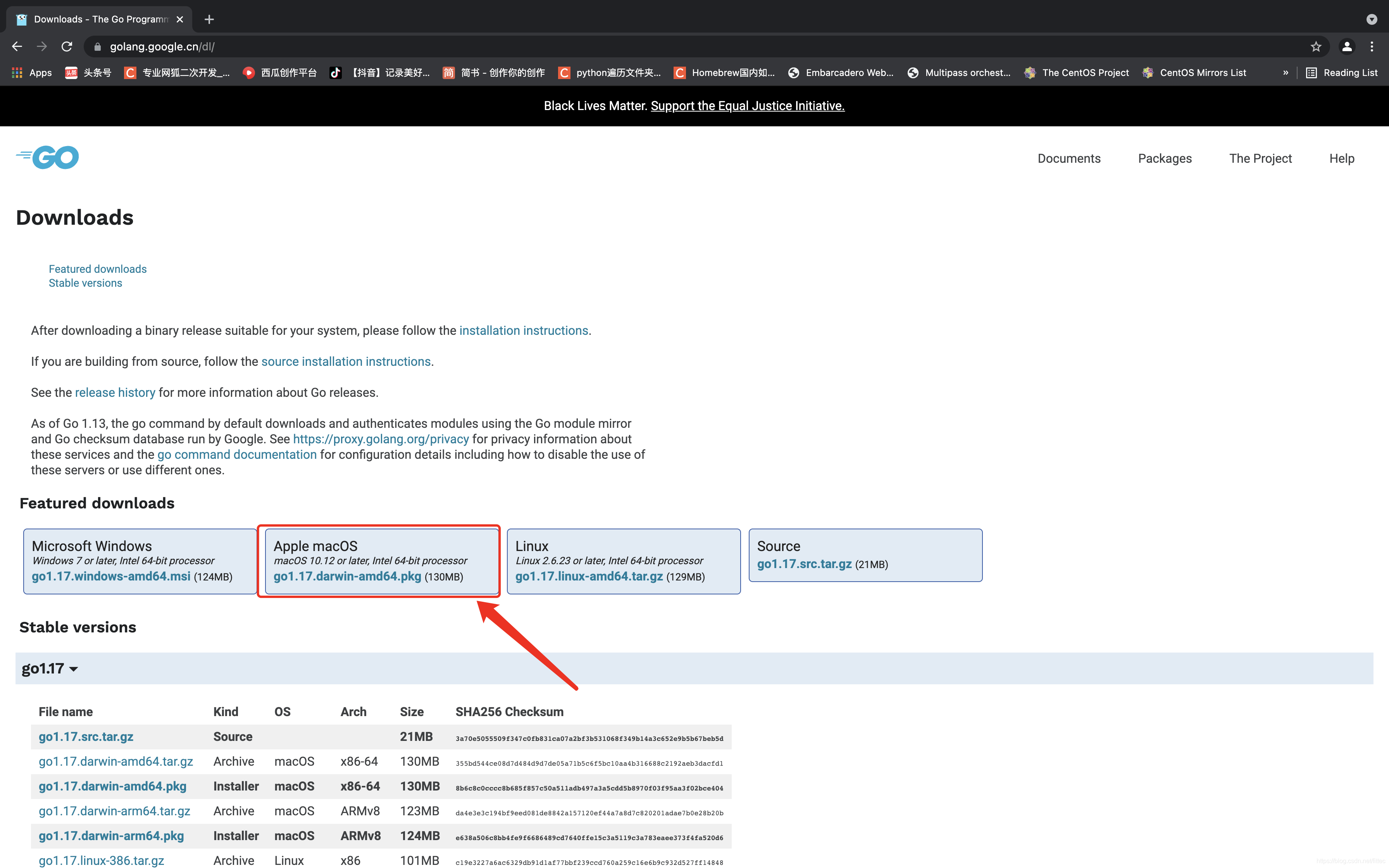The width and height of the screenshot is (1389, 868).
Task: Open the tab search dropdown arrow
Action: point(1372,19)
